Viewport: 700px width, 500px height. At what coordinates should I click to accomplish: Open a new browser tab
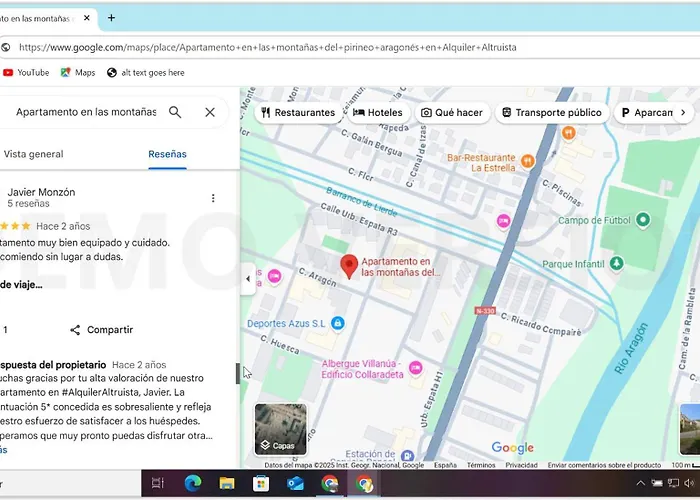point(111,18)
